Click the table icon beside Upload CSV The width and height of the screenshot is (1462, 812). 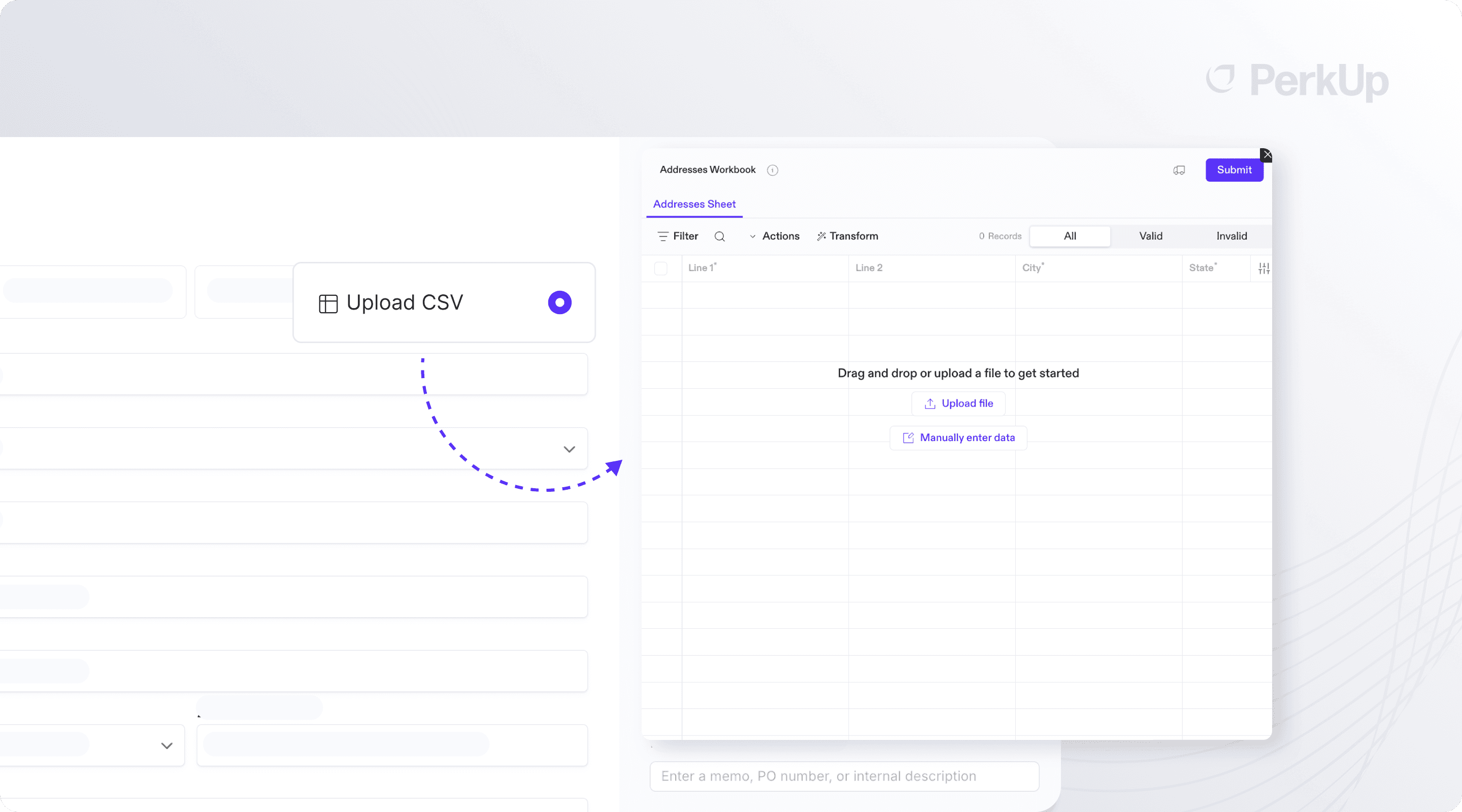pyautogui.click(x=328, y=303)
